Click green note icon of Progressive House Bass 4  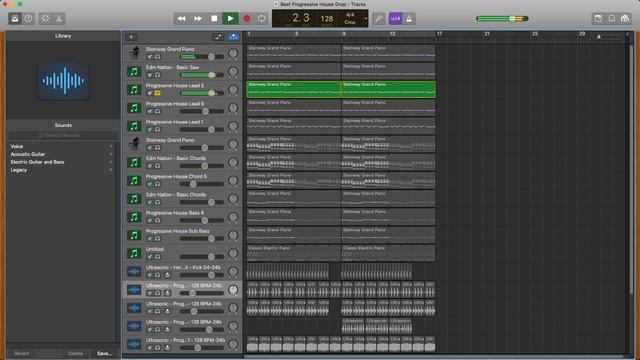pos(134,217)
